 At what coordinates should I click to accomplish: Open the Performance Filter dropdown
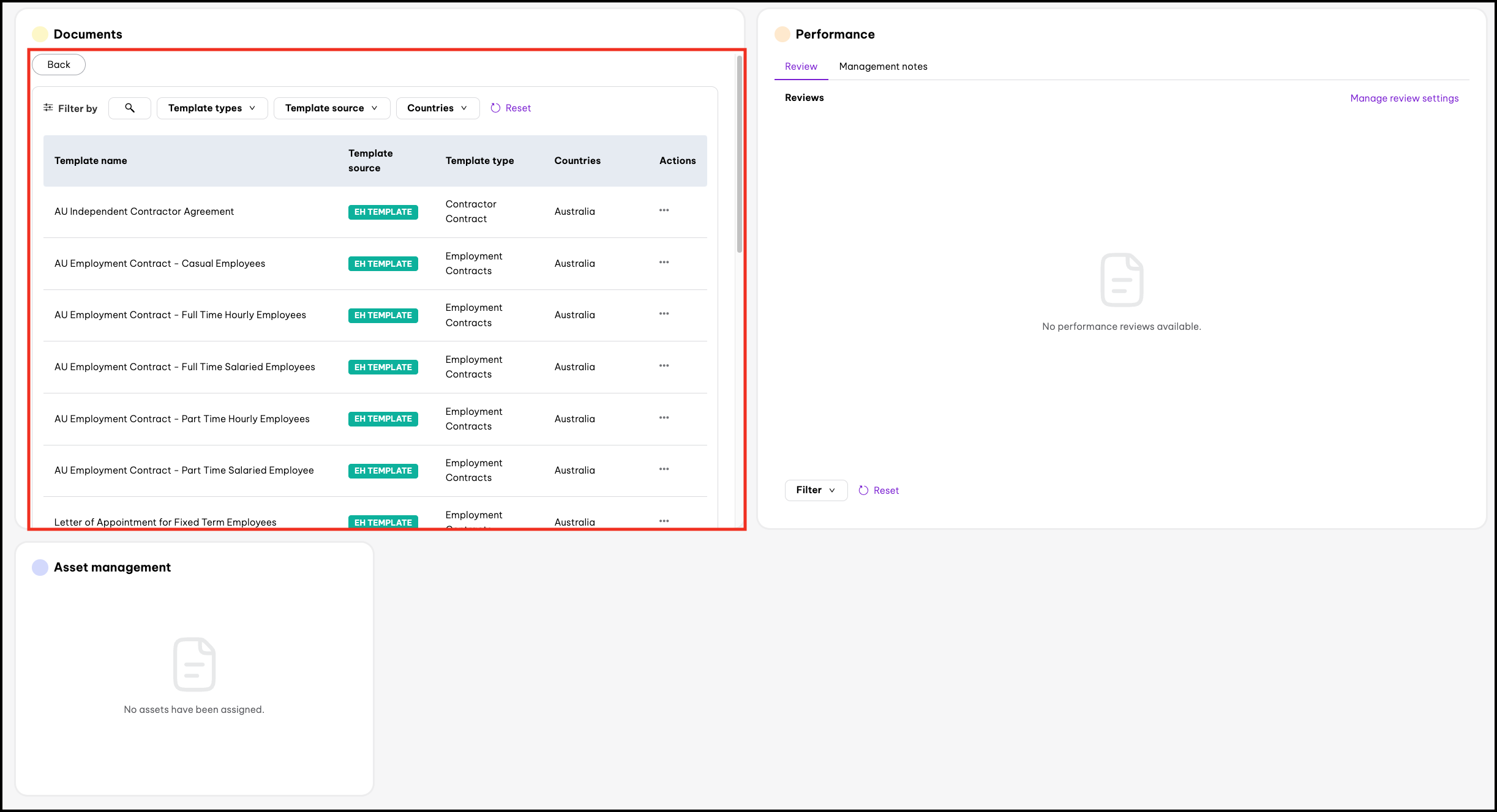coord(816,490)
